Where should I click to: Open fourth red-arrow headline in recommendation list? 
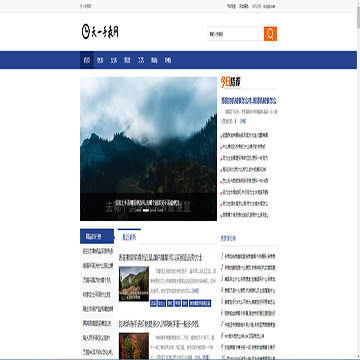[244, 169]
